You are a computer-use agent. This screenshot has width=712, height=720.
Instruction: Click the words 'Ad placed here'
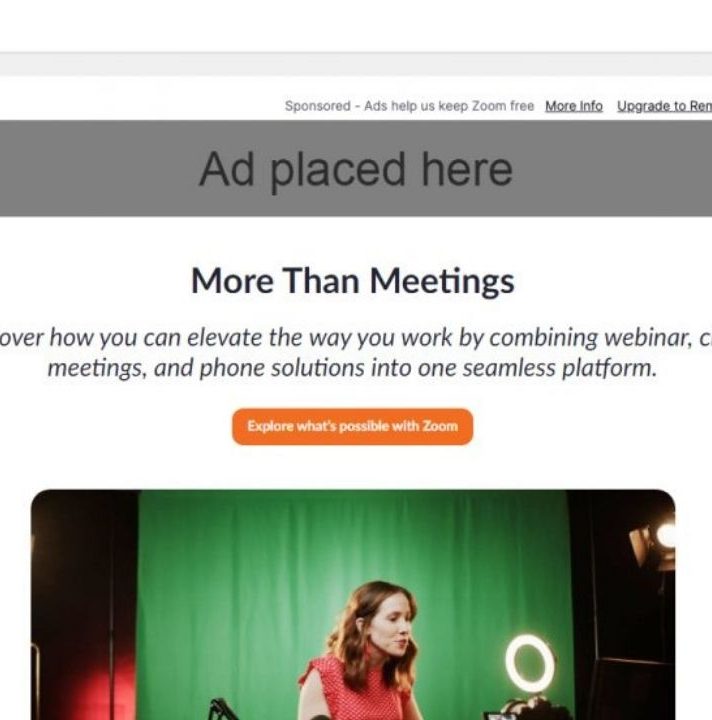(356, 169)
